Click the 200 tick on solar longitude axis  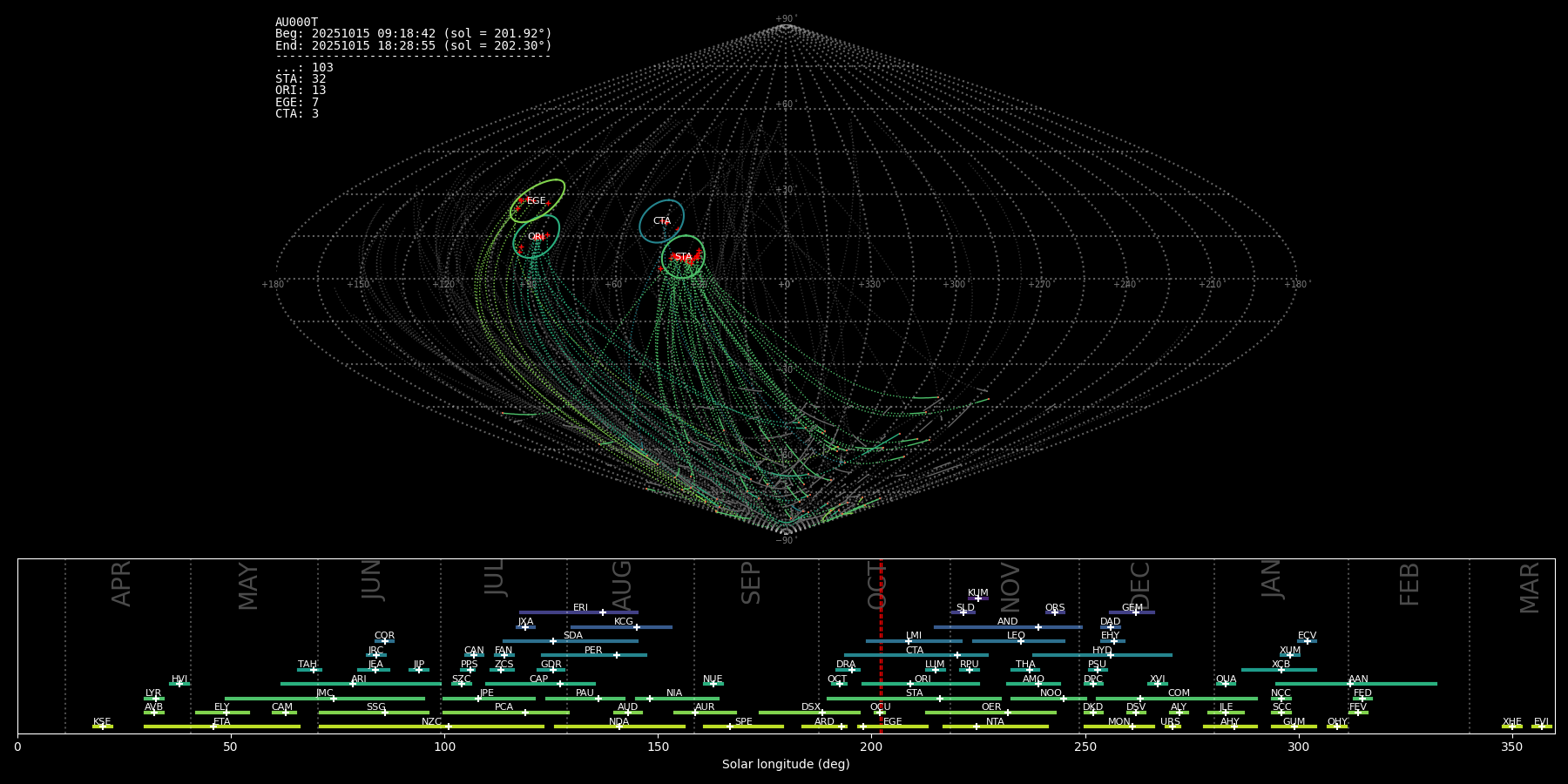(x=871, y=747)
